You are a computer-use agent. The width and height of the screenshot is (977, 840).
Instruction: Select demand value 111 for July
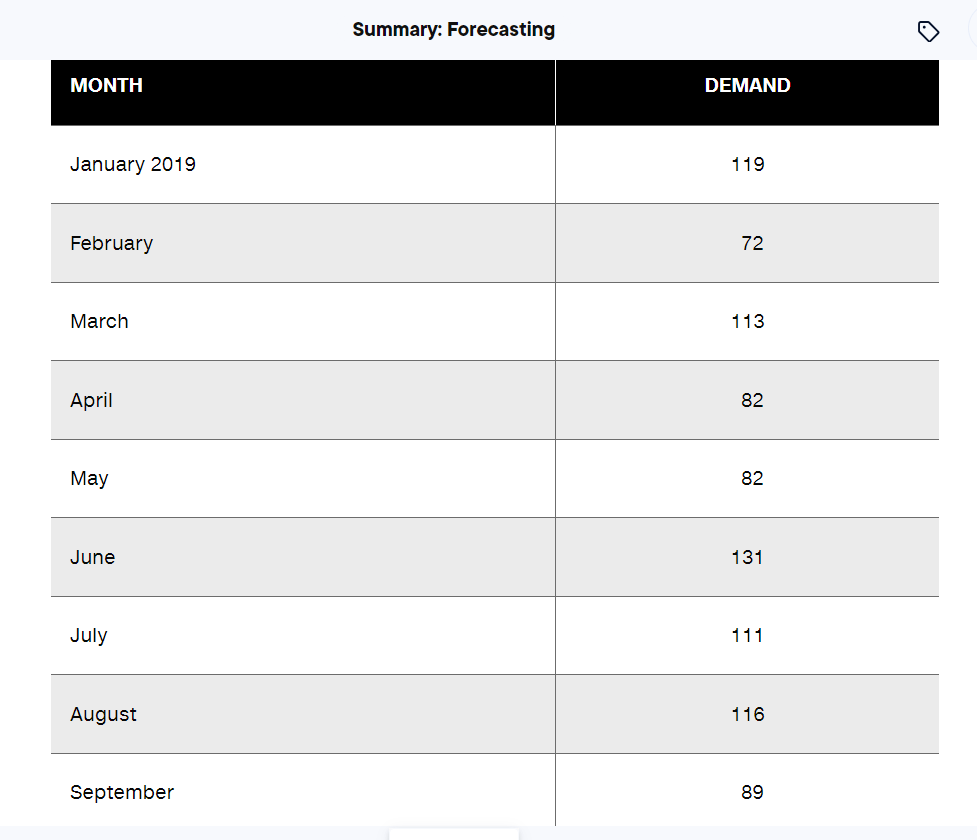pyautogui.click(x=747, y=636)
